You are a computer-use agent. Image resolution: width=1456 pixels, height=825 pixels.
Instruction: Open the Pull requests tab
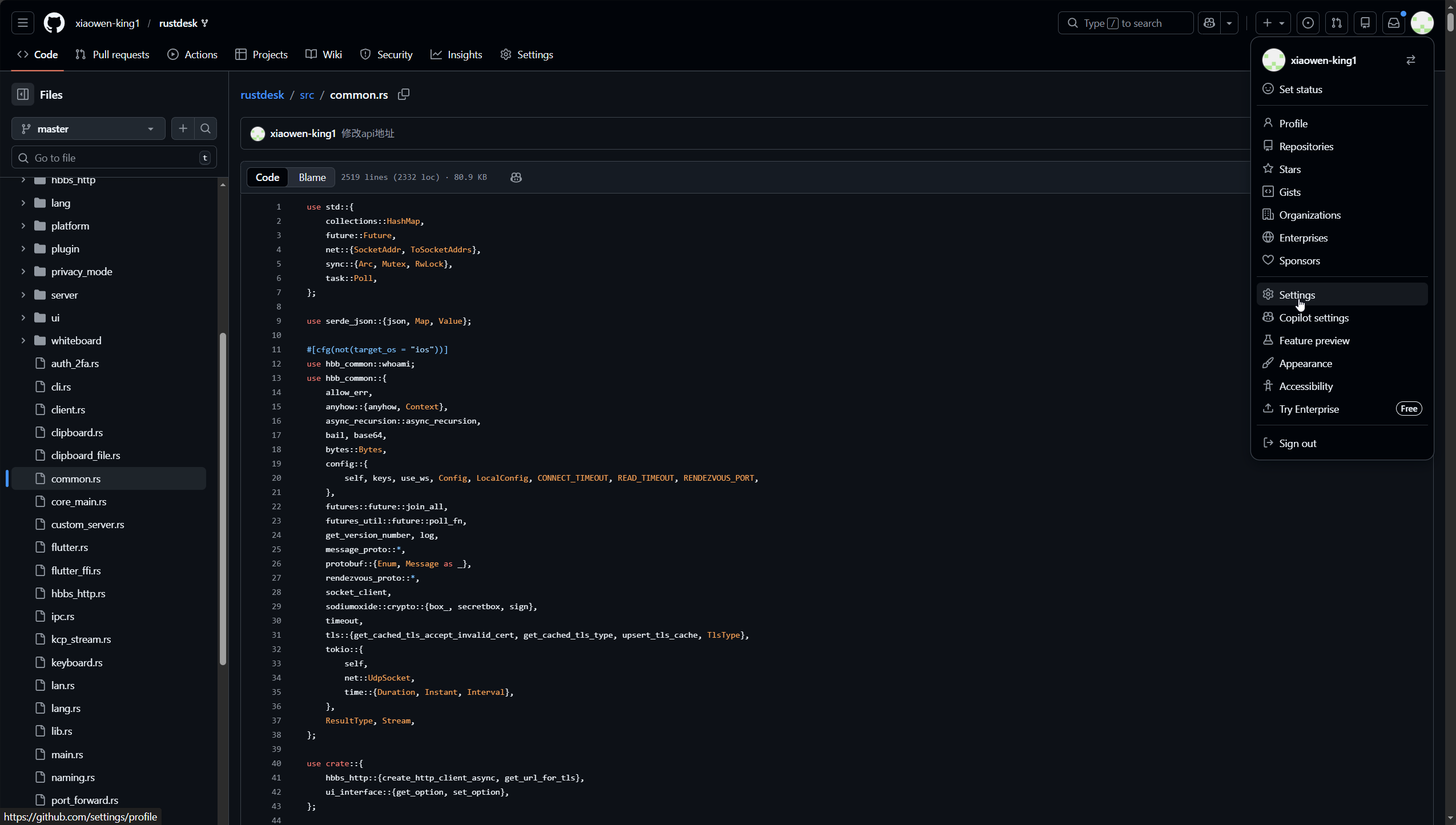(x=112, y=55)
